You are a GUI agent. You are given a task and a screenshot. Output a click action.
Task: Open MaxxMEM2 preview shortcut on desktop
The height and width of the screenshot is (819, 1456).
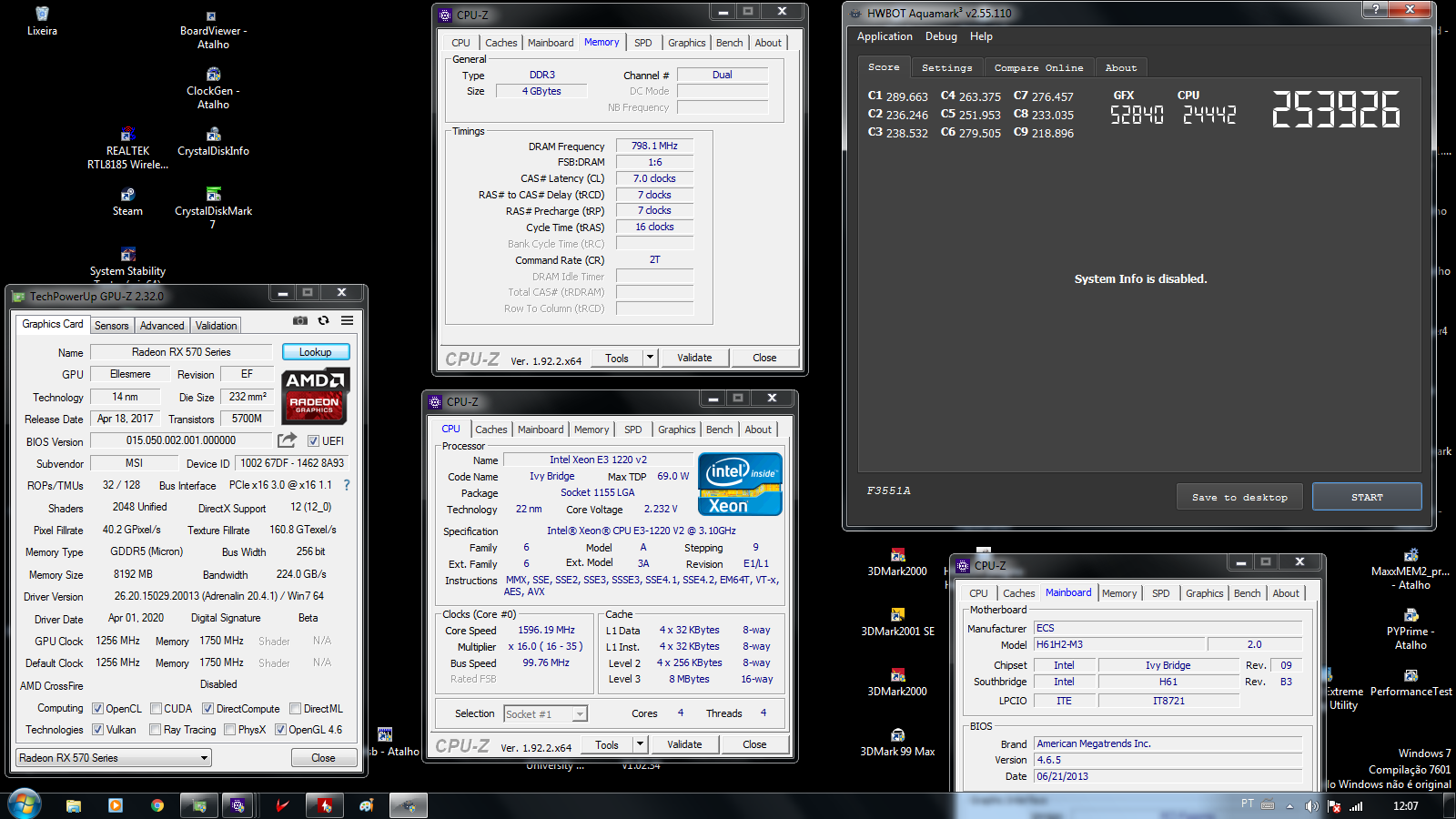click(x=1410, y=571)
